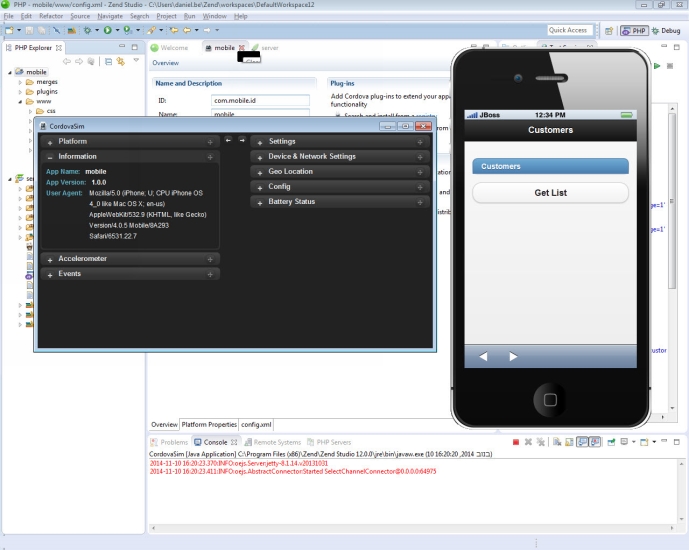
Task: Click Pin Console icon
Action: (611, 442)
